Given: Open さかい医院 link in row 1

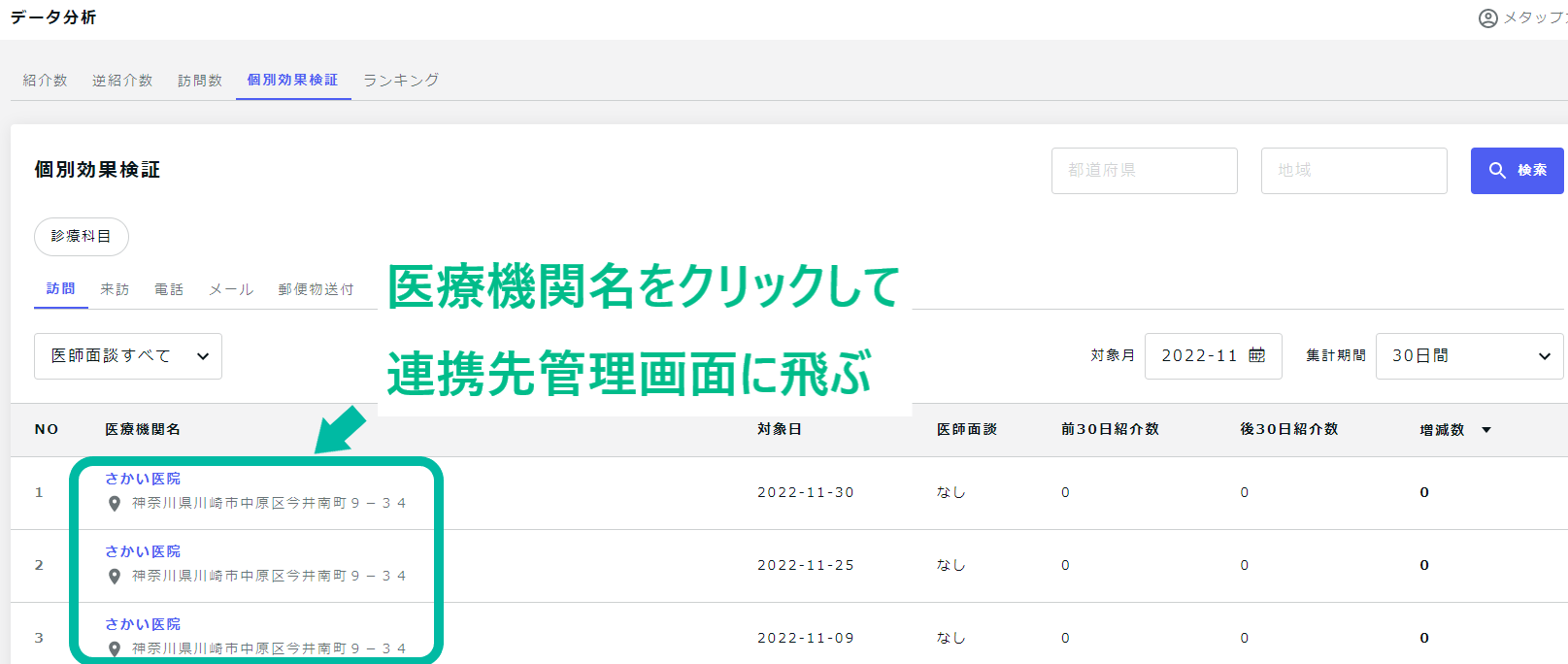Looking at the screenshot, I should (x=143, y=479).
